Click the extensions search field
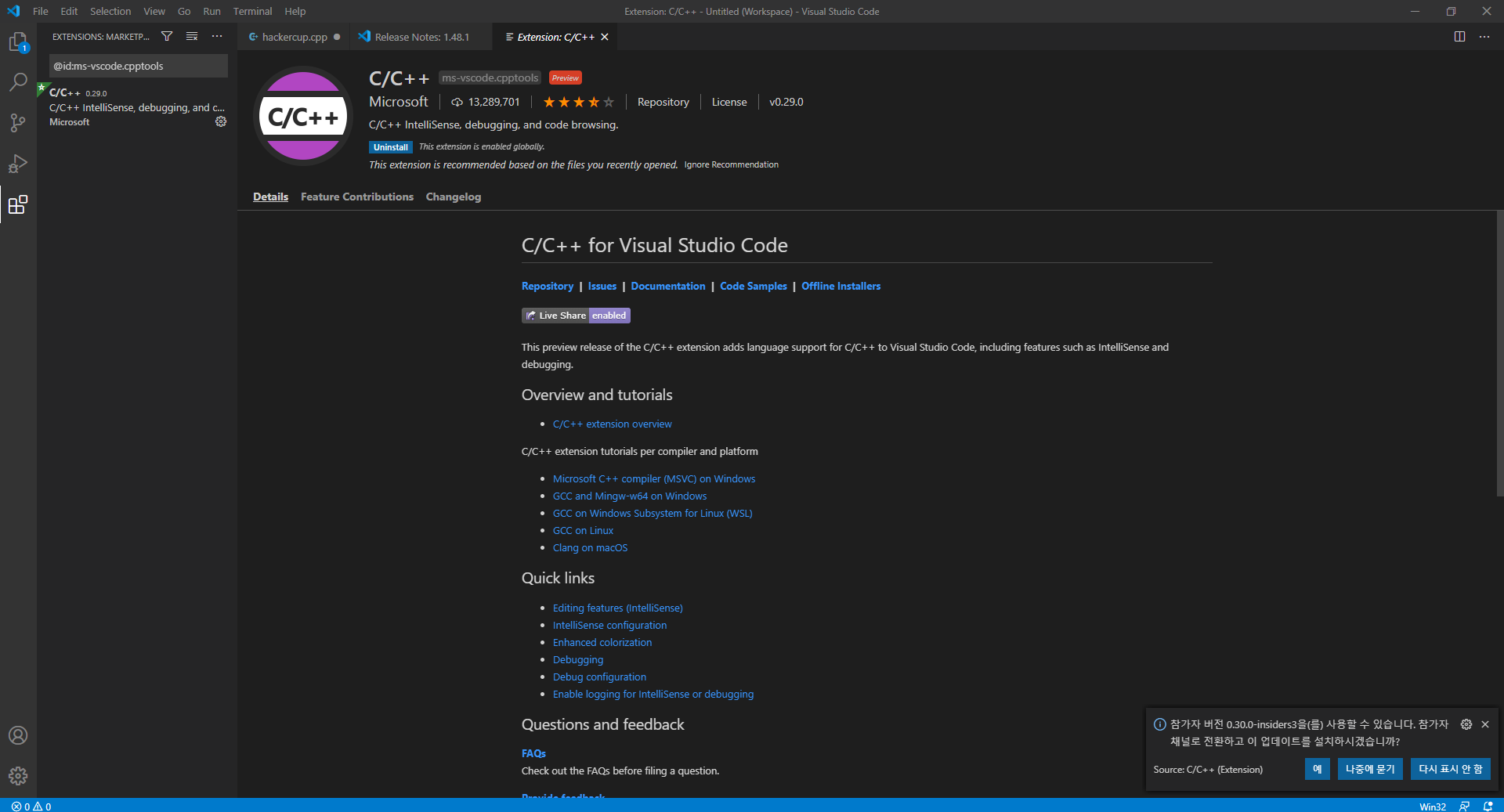 [x=139, y=66]
